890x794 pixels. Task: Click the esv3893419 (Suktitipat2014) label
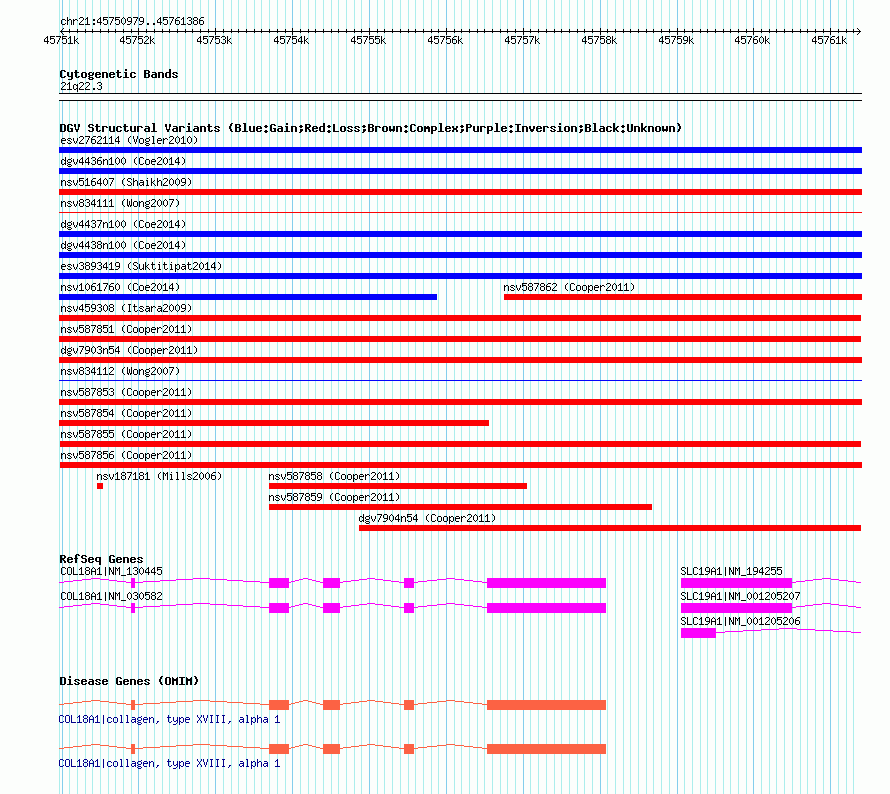pyautogui.click(x=141, y=266)
